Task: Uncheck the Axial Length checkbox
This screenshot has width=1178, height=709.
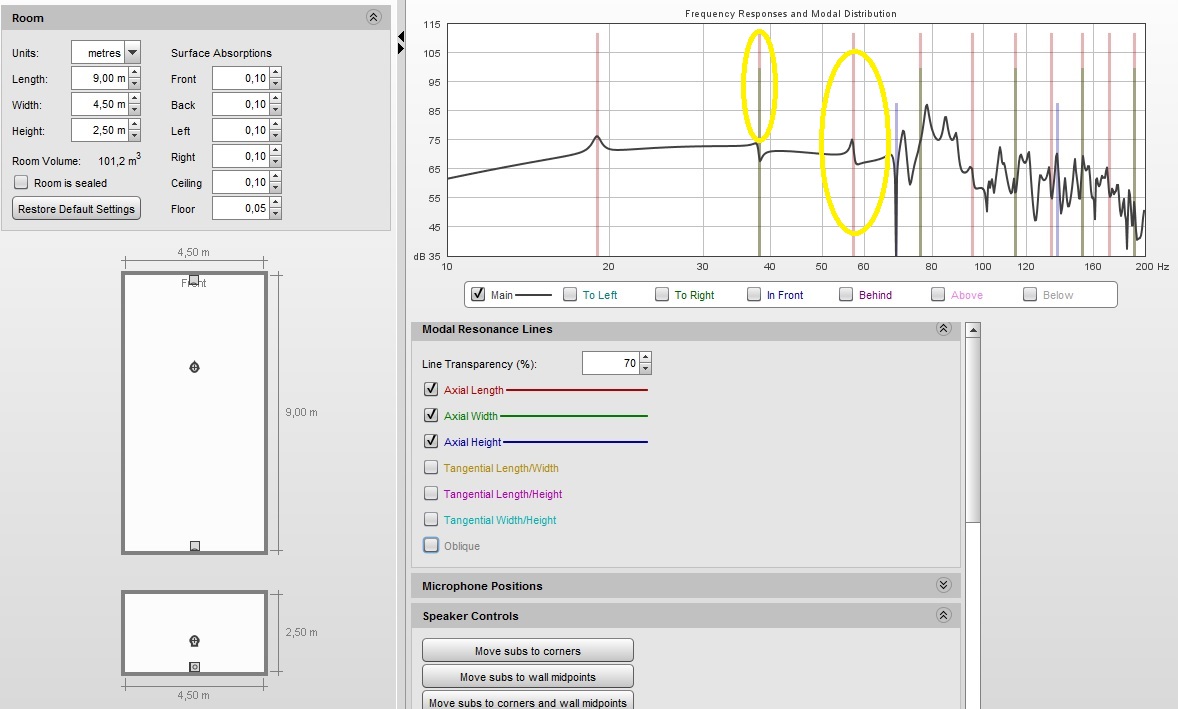Action: click(430, 389)
